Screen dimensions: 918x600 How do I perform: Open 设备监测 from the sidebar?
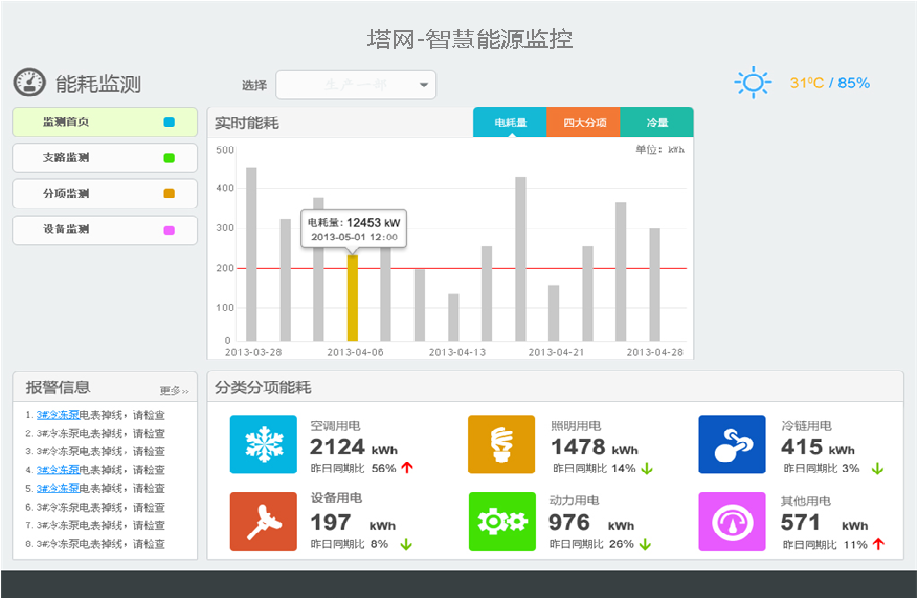pos(105,230)
